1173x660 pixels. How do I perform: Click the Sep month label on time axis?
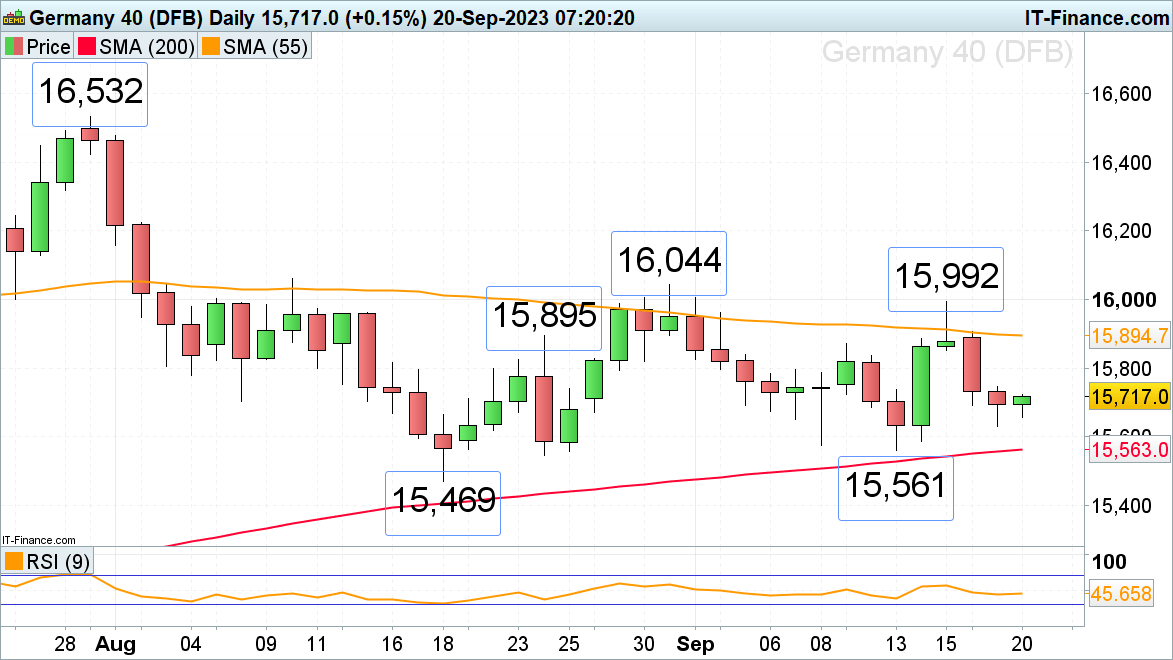tap(695, 644)
